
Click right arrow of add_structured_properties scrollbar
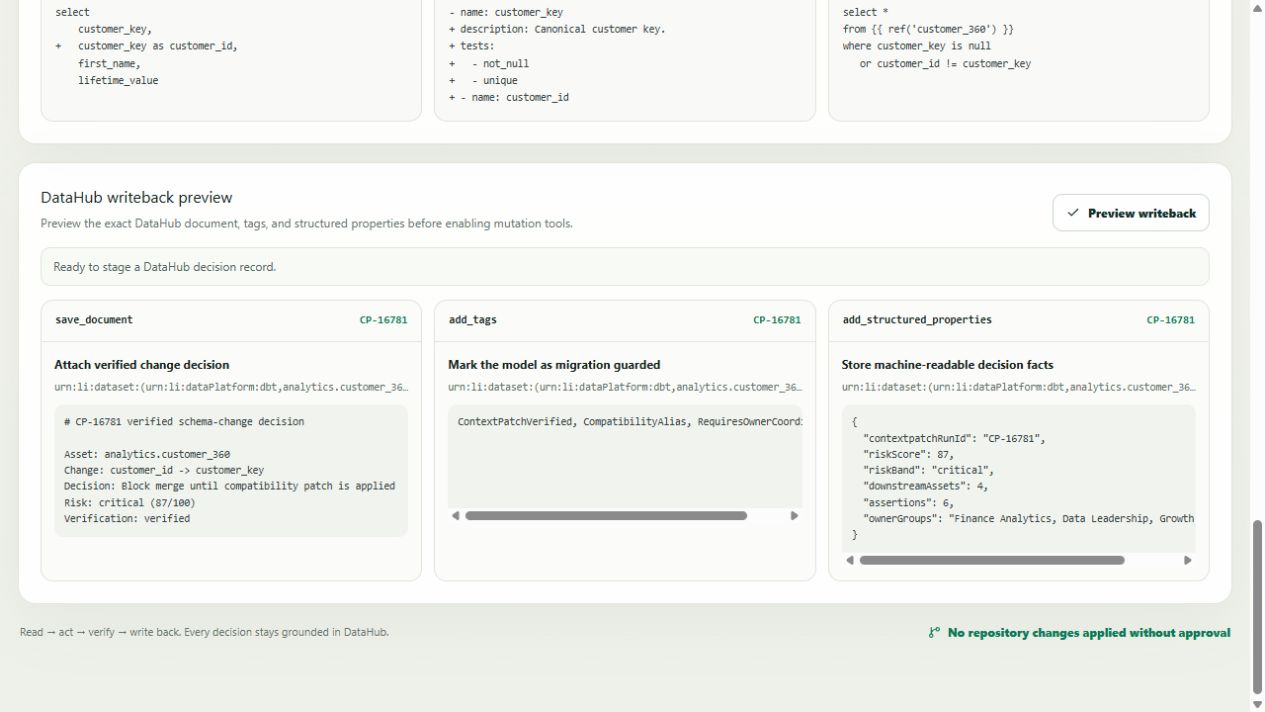click(1188, 560)
